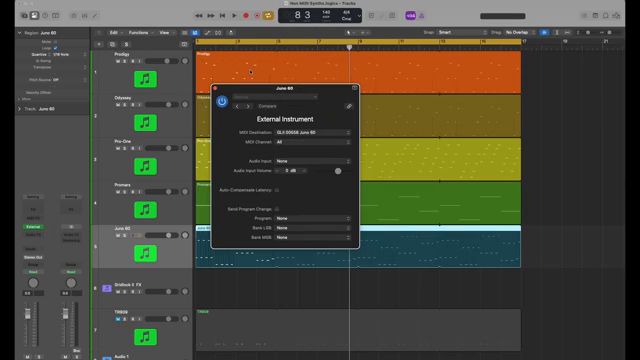Open Quick Help in the control bar
Screen dimensions: 640x360
[x=45, y=16]
